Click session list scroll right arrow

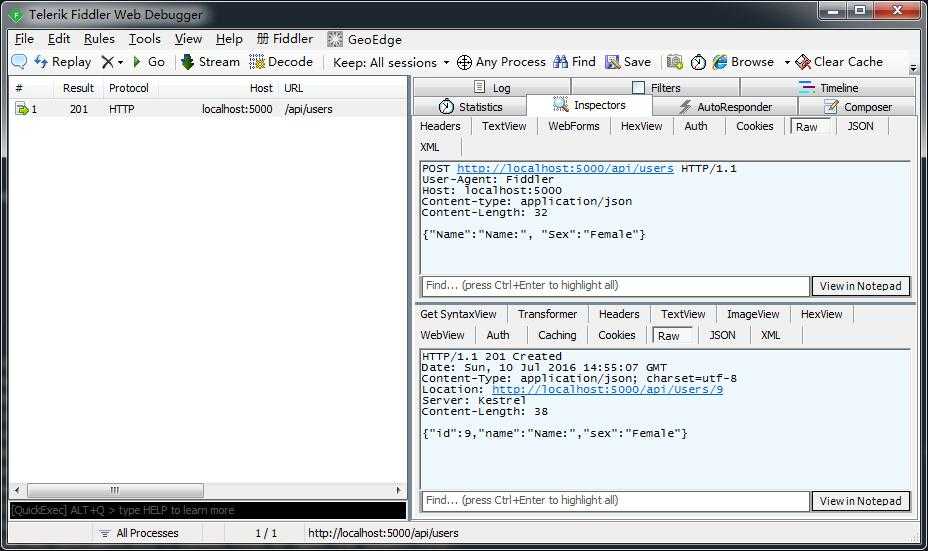pyautogui.click(x=398, y=490)
